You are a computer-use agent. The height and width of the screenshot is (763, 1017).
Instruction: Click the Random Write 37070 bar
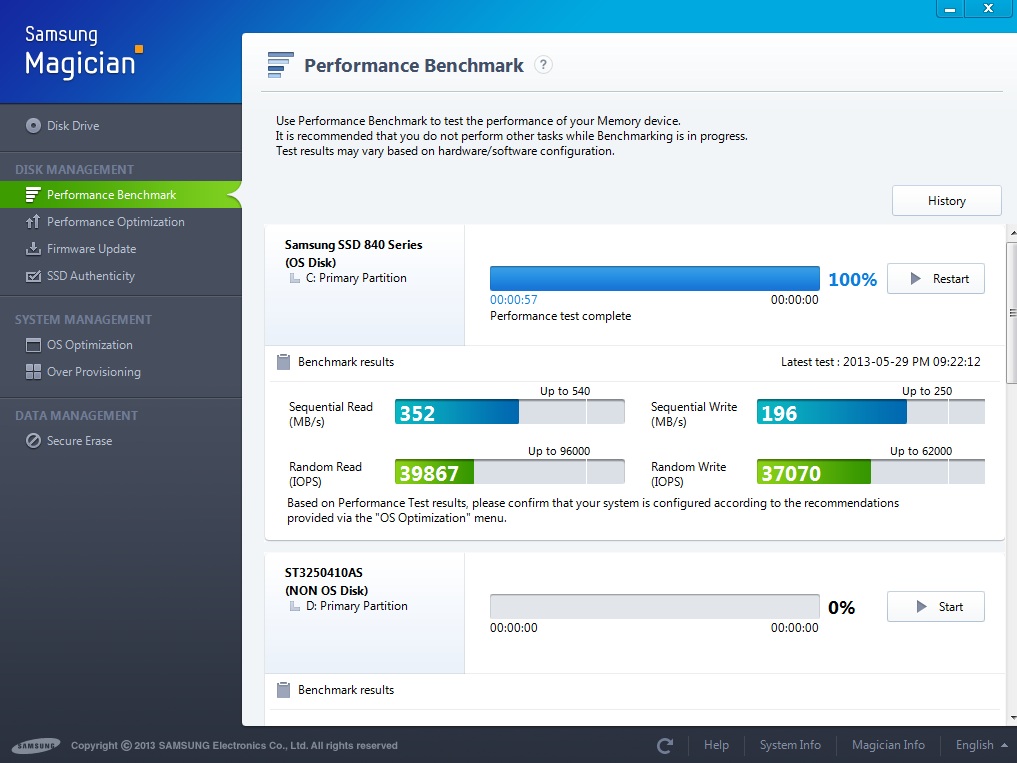(870, 472)
